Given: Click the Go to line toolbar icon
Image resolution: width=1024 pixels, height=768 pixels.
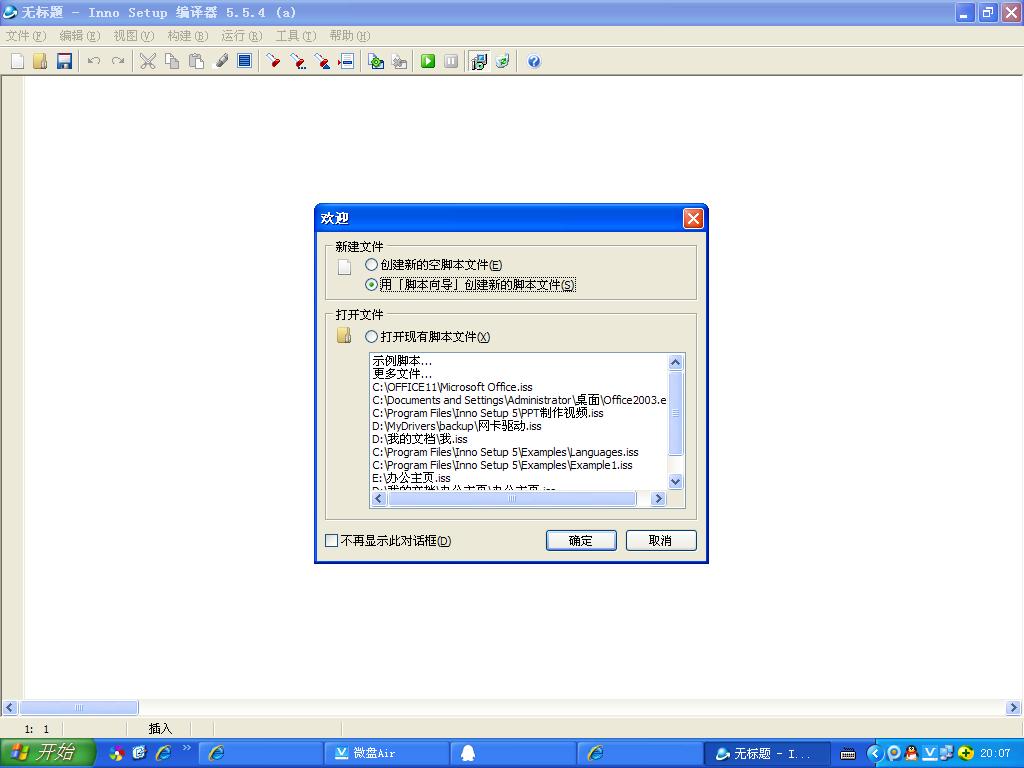Looking at the screenshot, I should point(346,61).
